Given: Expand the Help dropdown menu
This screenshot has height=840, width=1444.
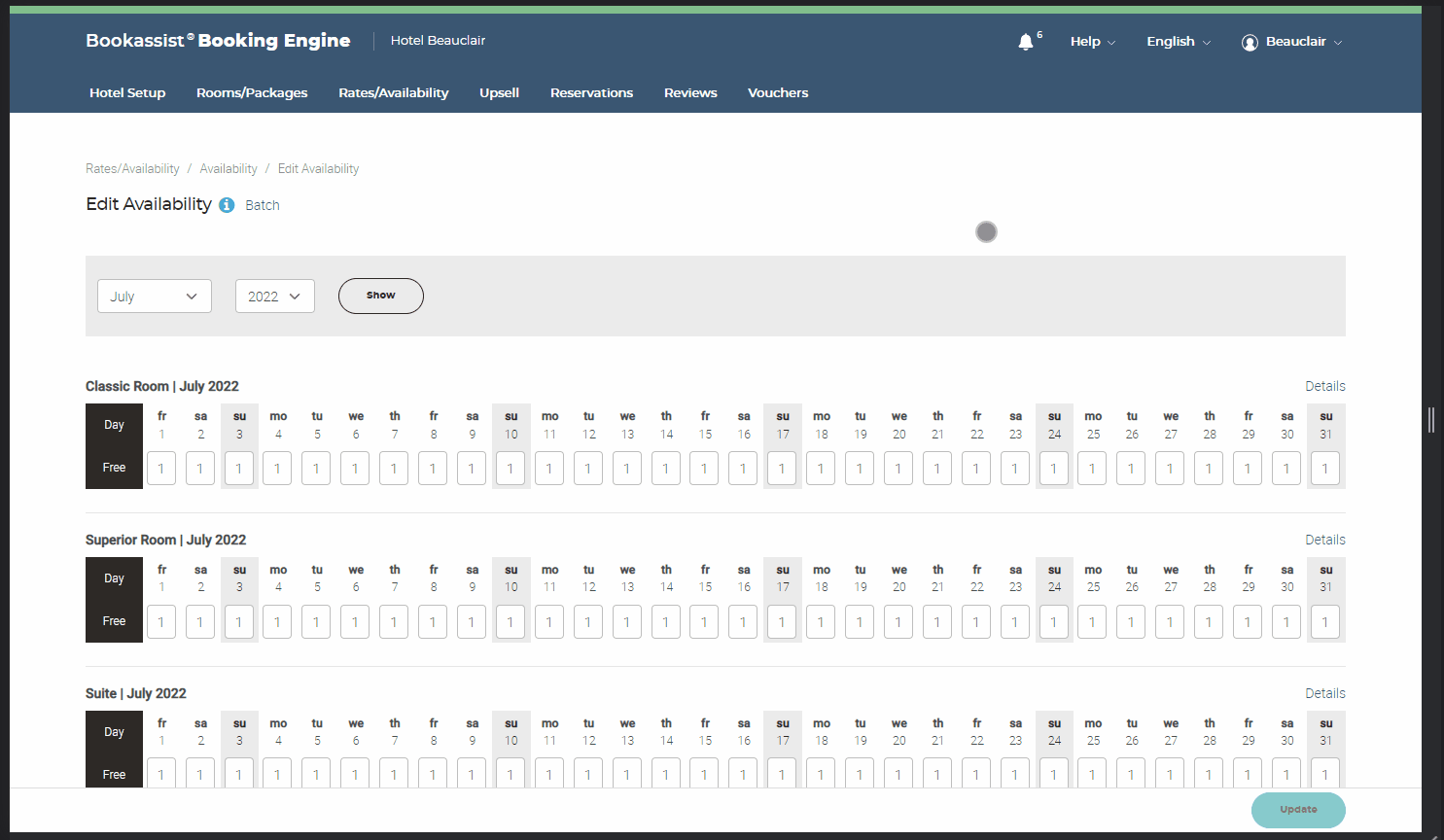Looking at the screenshot, I should pos(1091,42).
